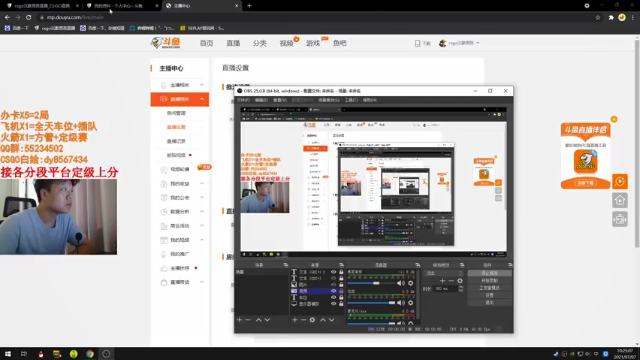The width and height of the screenshot is (640, 360).
Task: Open the 首页 navigation tab
Action: click(x=207, y=43)
